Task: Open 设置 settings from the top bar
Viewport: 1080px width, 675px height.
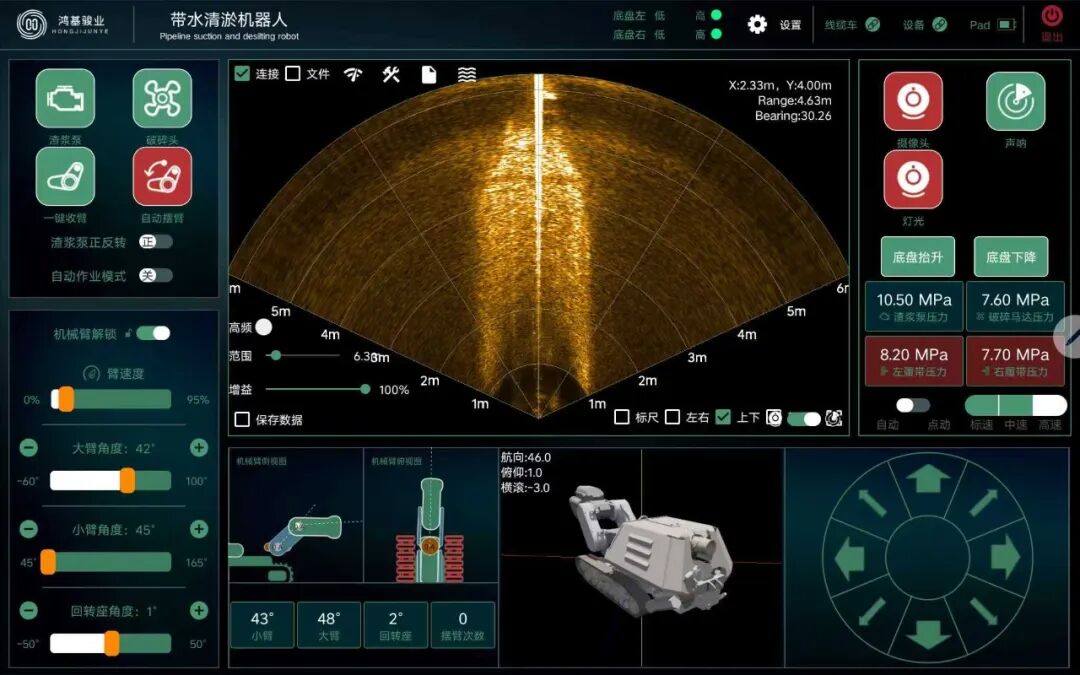Action: point(758,25)
